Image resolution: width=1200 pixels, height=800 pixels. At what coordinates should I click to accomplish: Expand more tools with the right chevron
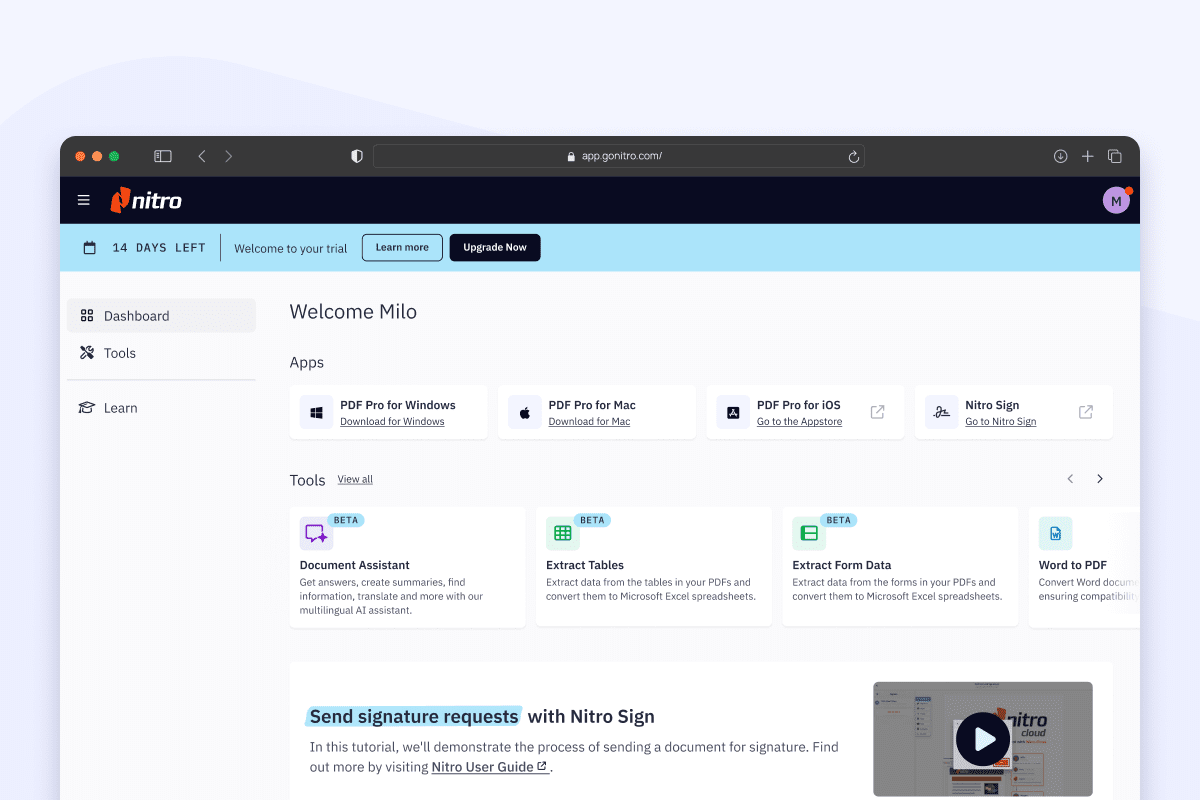point(1100,479)
